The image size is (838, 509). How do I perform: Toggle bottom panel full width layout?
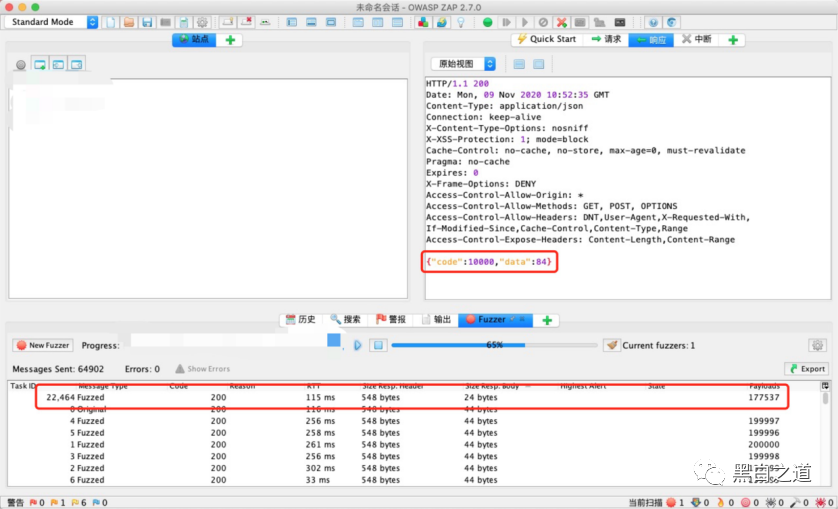pyautogui.click(x=312, y=22)
